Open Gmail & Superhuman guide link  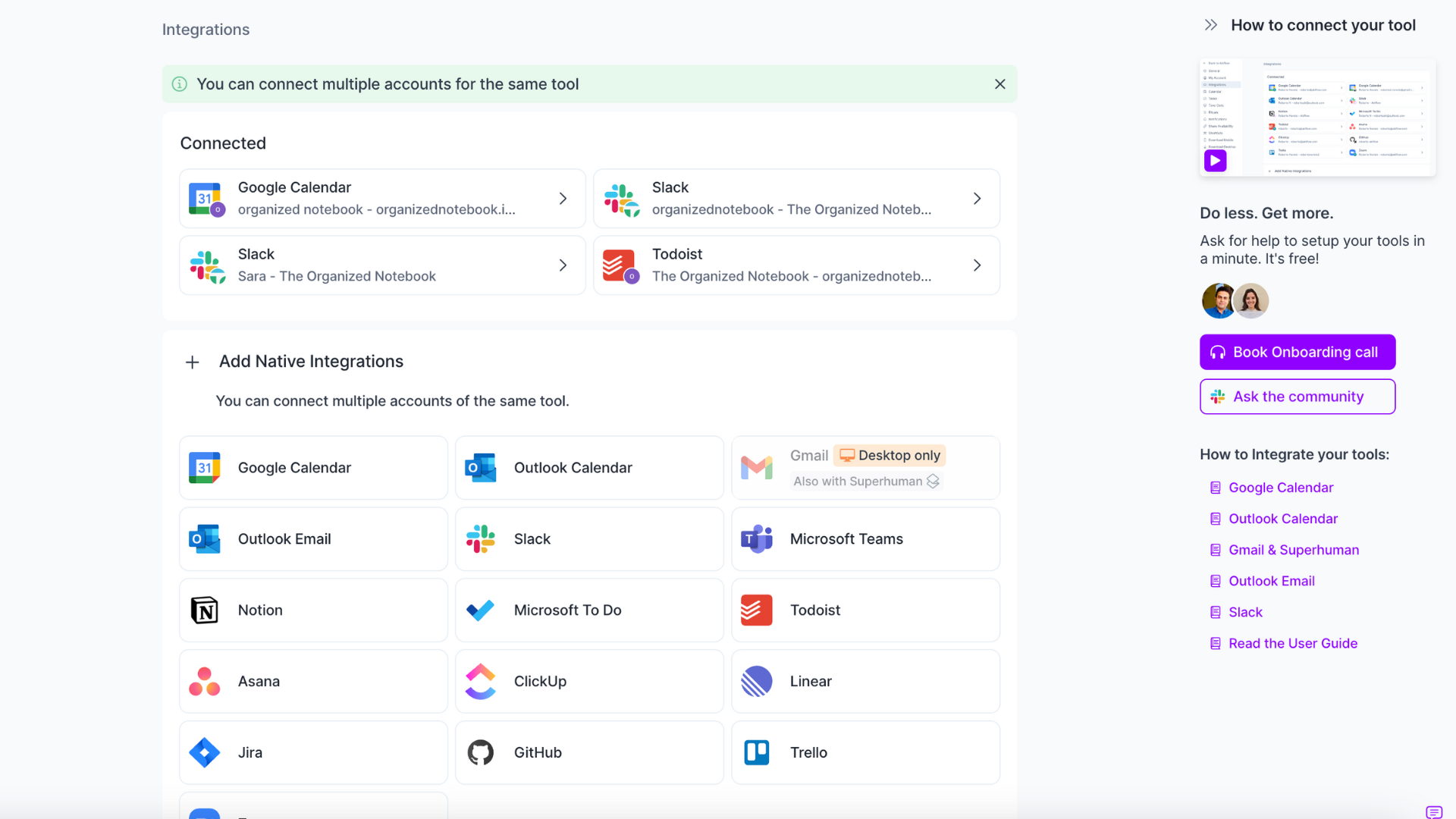coord(1293,550)
